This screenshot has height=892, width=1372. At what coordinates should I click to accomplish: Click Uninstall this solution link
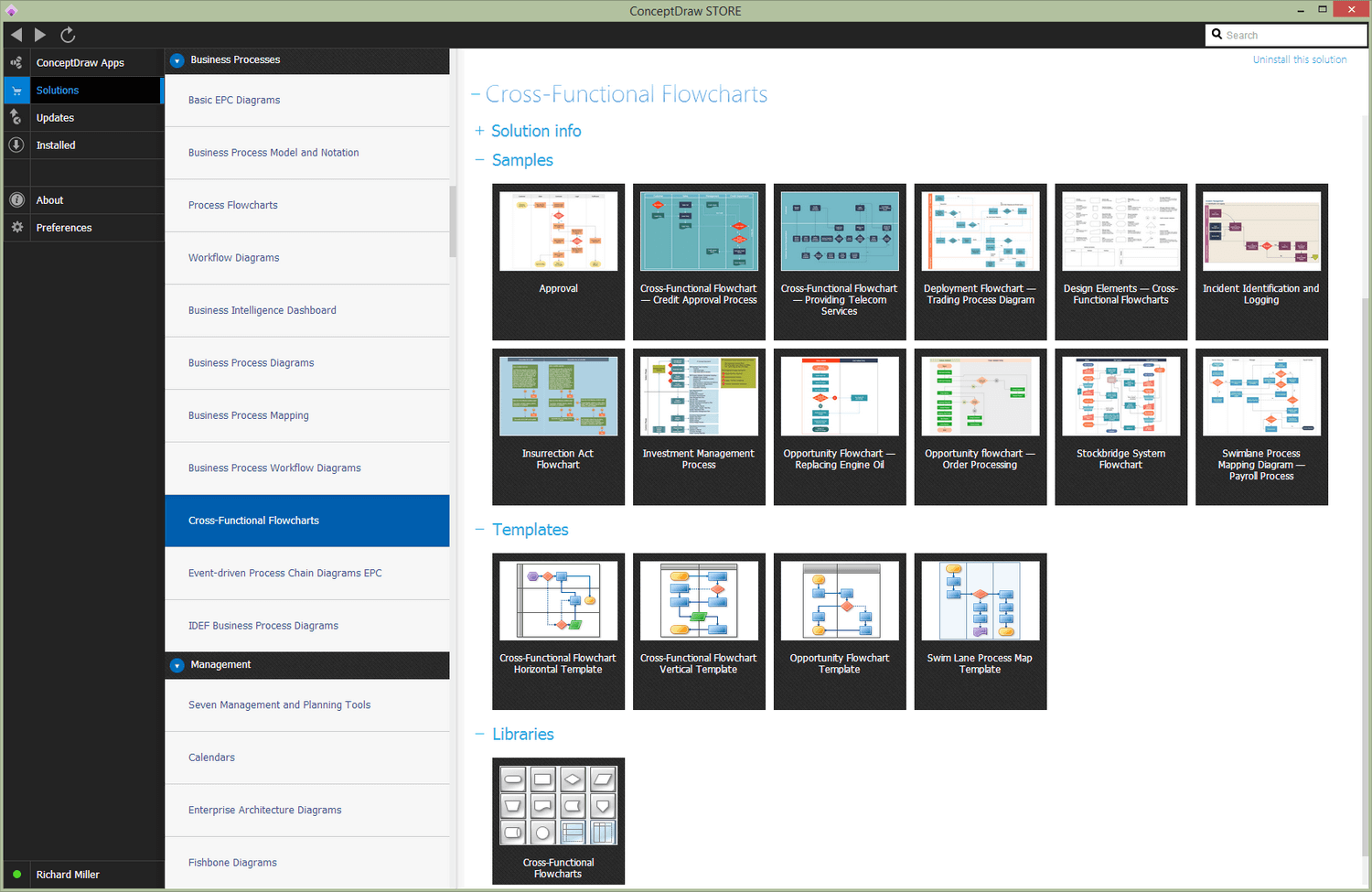pyautogui.click(x=1300, y=59)
